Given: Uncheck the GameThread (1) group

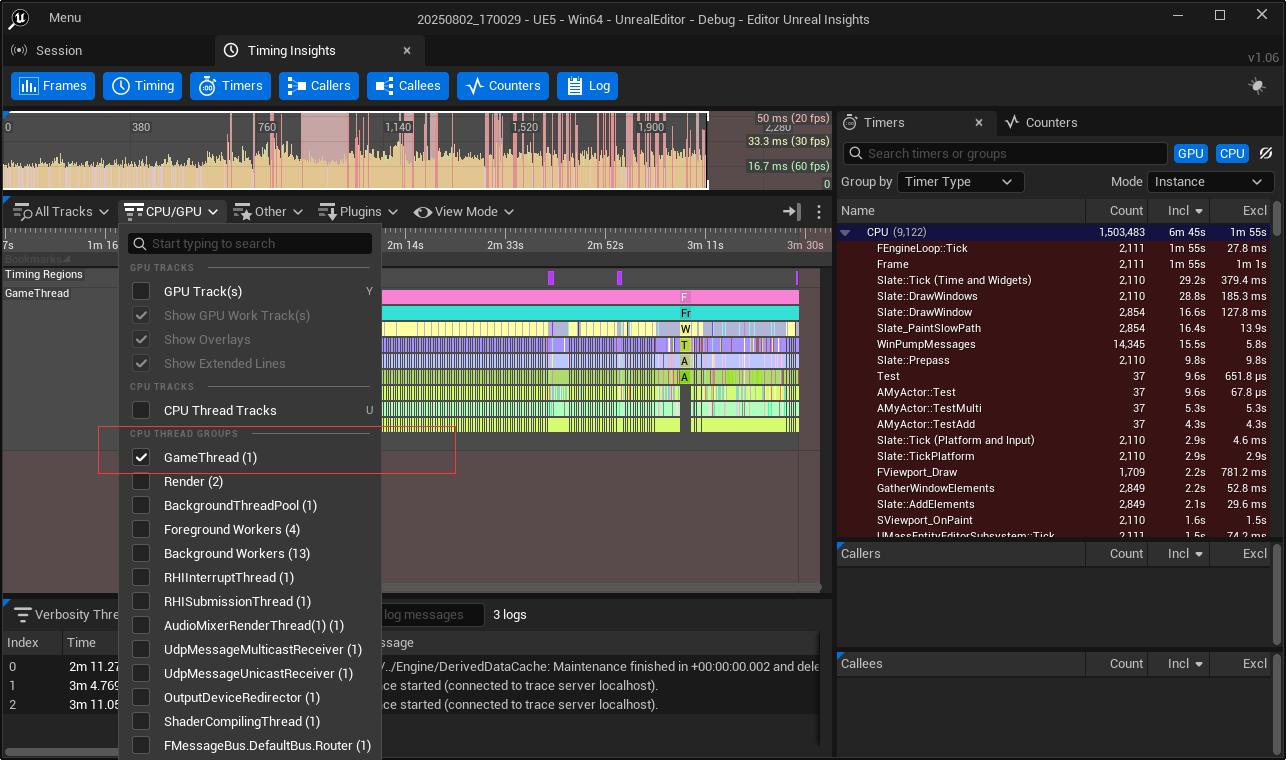Looking at the screenshot, I should pyautogui.click(x=141, y=458).
